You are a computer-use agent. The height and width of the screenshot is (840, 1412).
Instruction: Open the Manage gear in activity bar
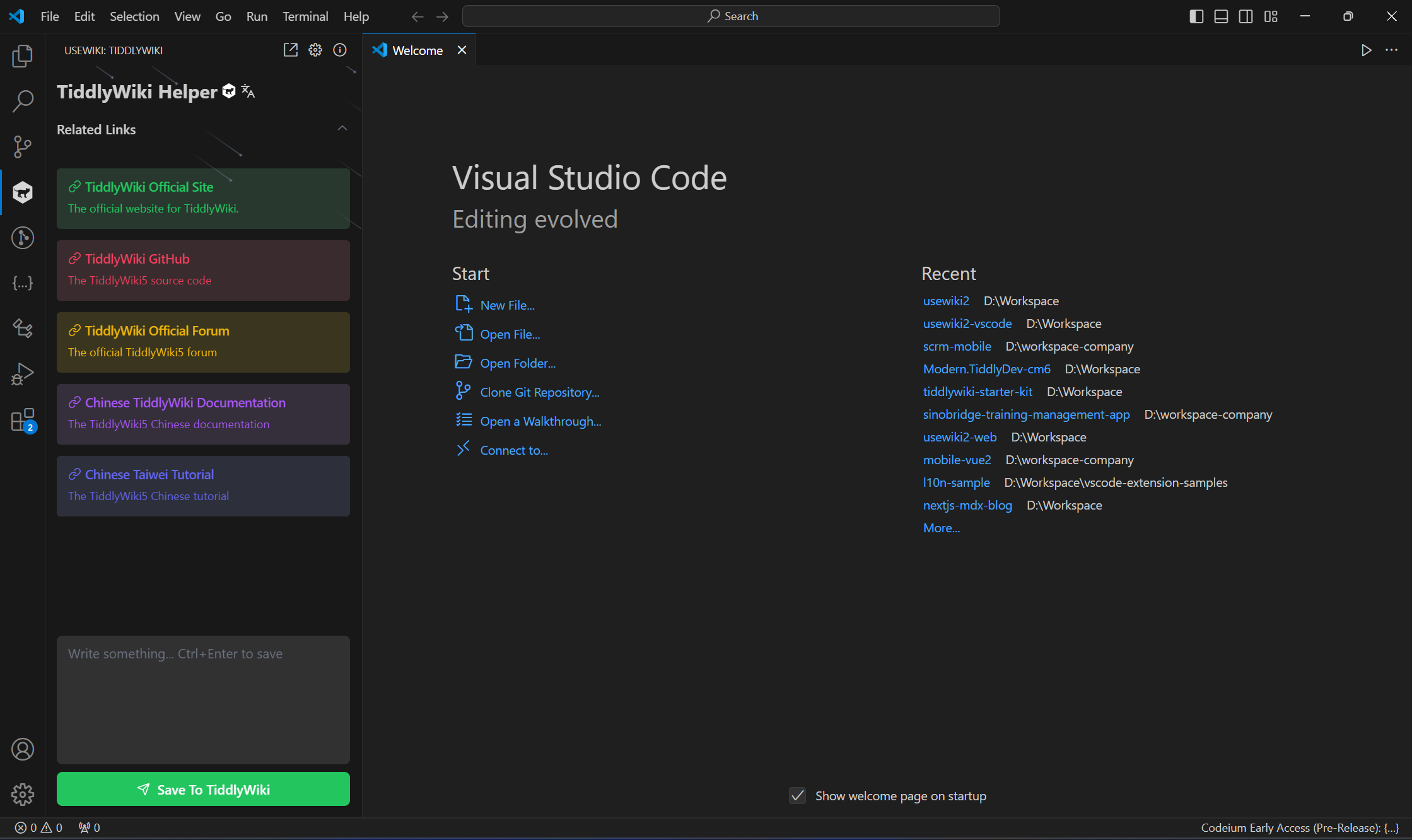point(23,795)
